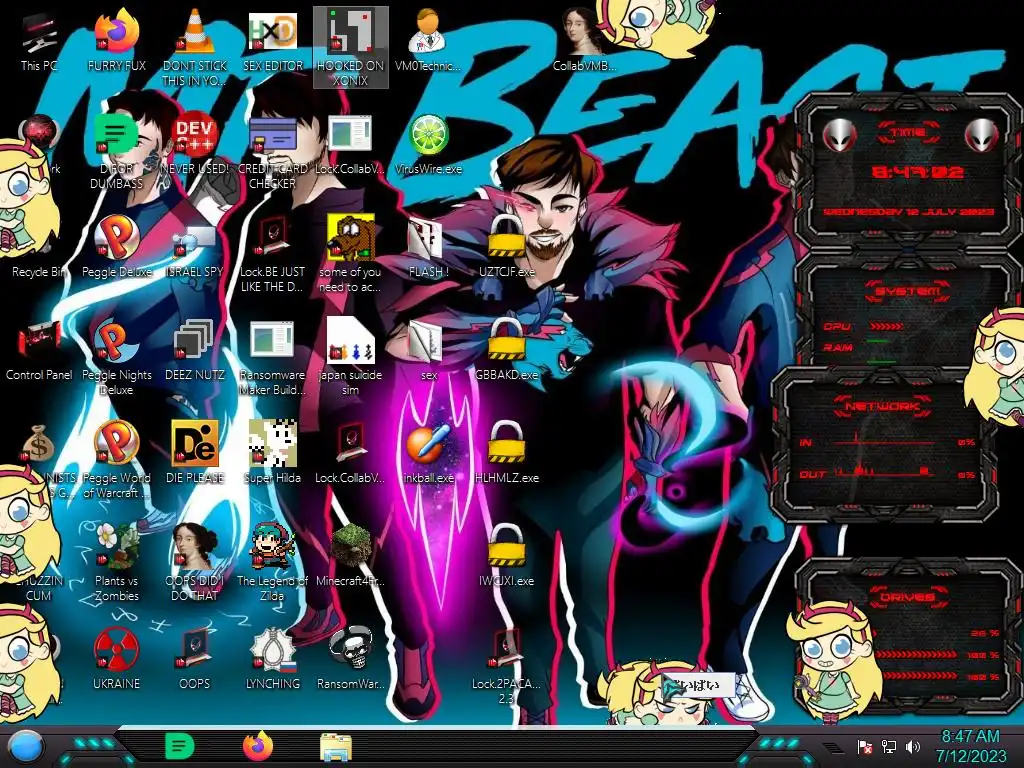This screenshot has width=1024, height=768.
Task: Open the dog 'some of you need' icon
Action: pos(351,254)
